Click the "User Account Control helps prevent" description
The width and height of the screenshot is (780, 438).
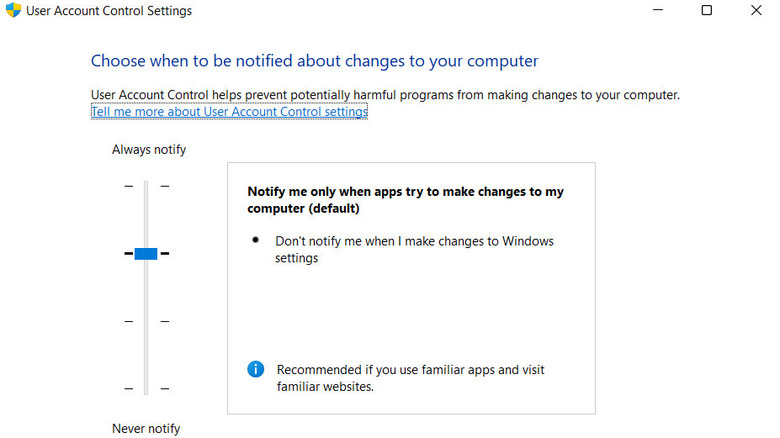pos(385,95)
